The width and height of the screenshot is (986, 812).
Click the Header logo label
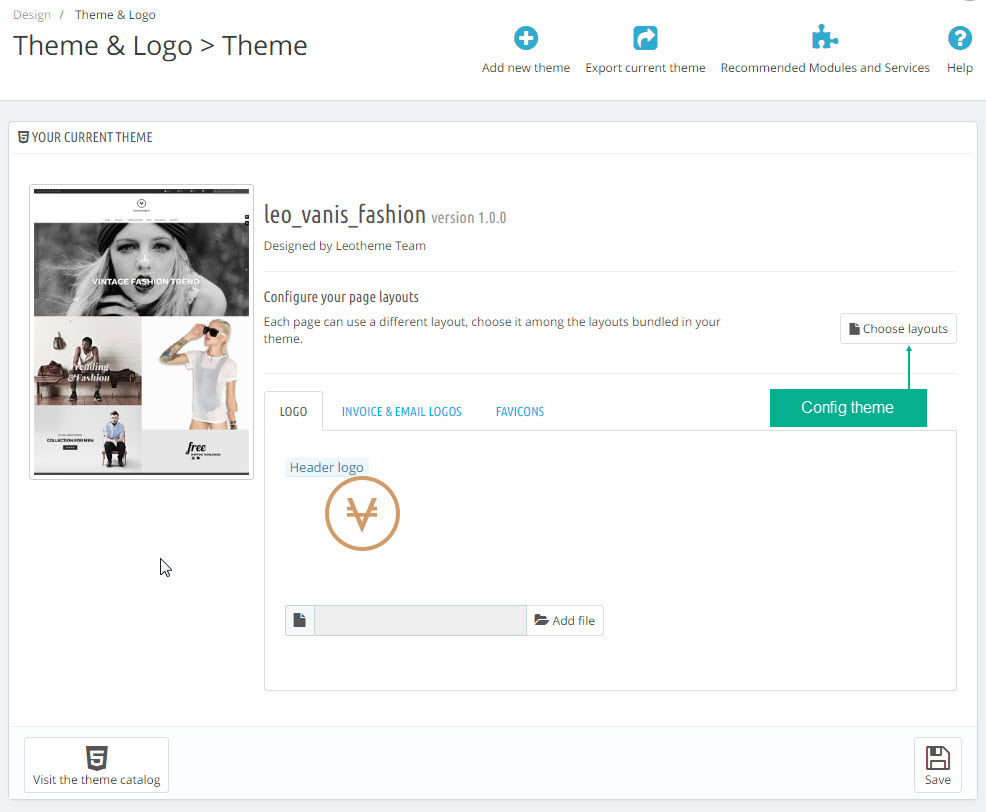point(326,467)
